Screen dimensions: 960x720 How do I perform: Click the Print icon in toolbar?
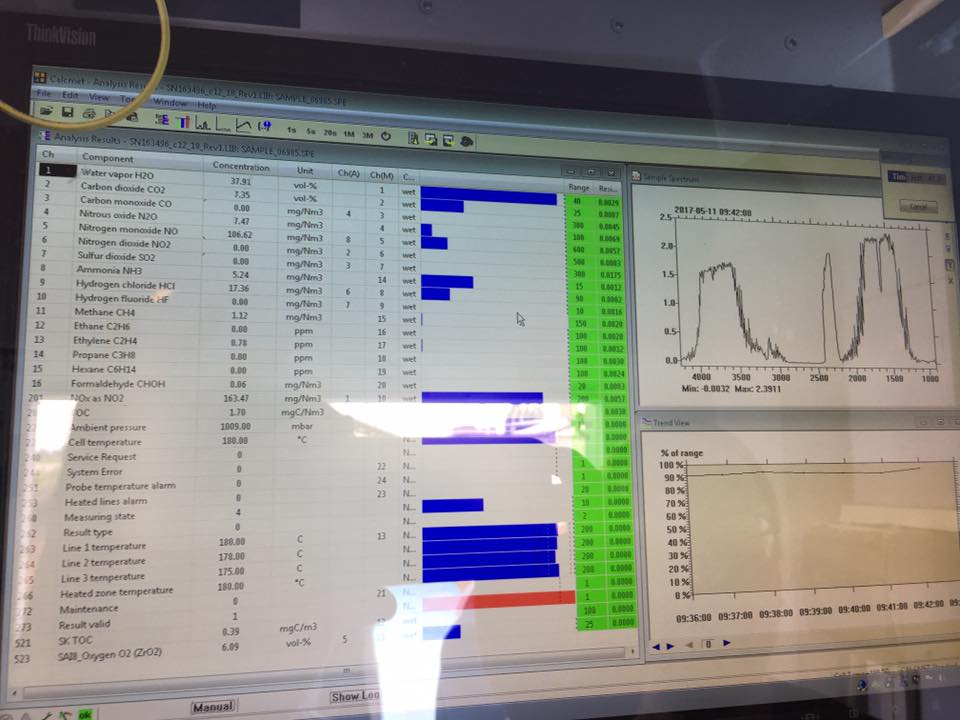[89, 114]
